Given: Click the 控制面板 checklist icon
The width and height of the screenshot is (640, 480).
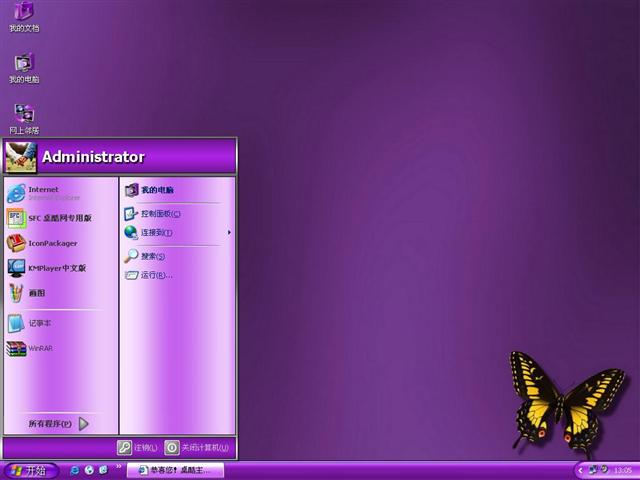Looking at the screenshot, I should (131, 213).
